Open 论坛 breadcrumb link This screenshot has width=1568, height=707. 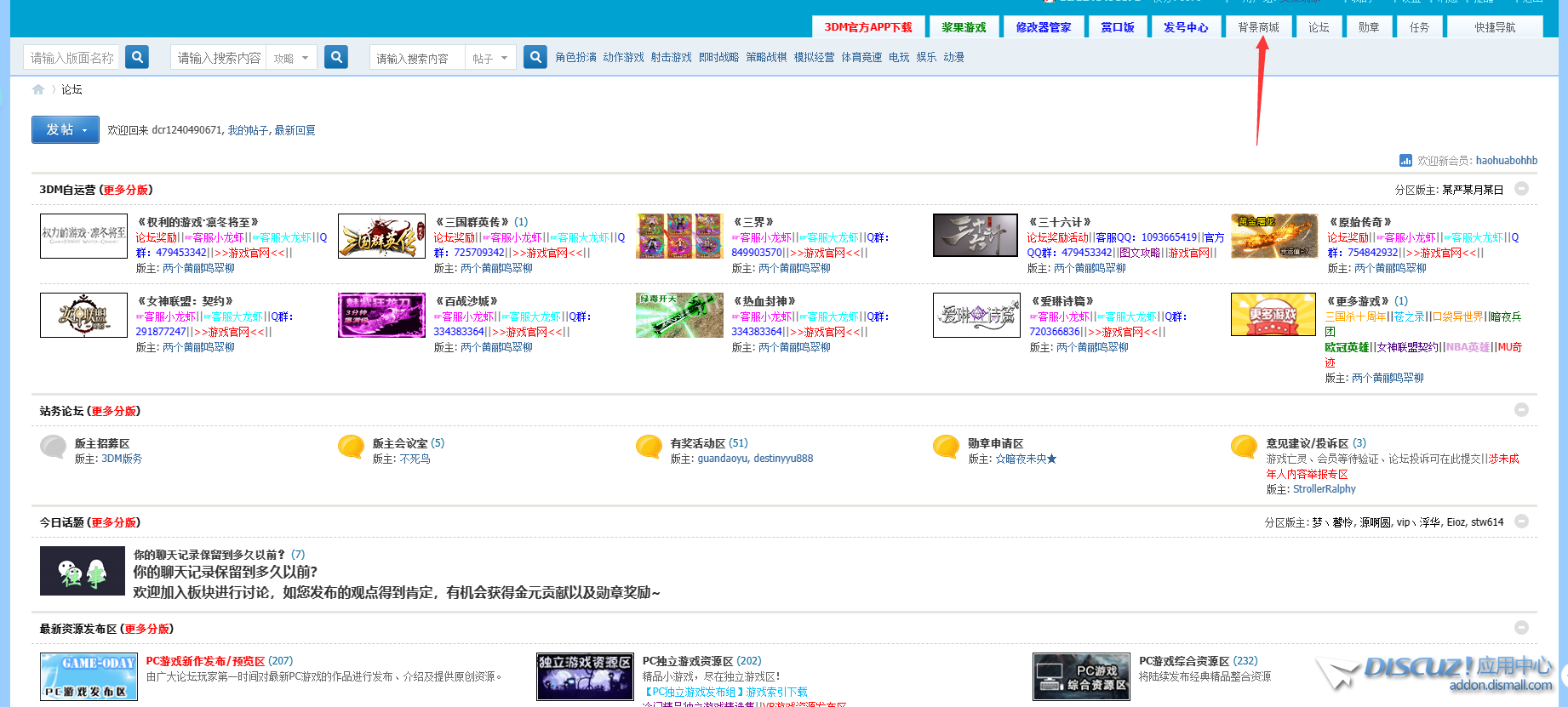[72, 89]
